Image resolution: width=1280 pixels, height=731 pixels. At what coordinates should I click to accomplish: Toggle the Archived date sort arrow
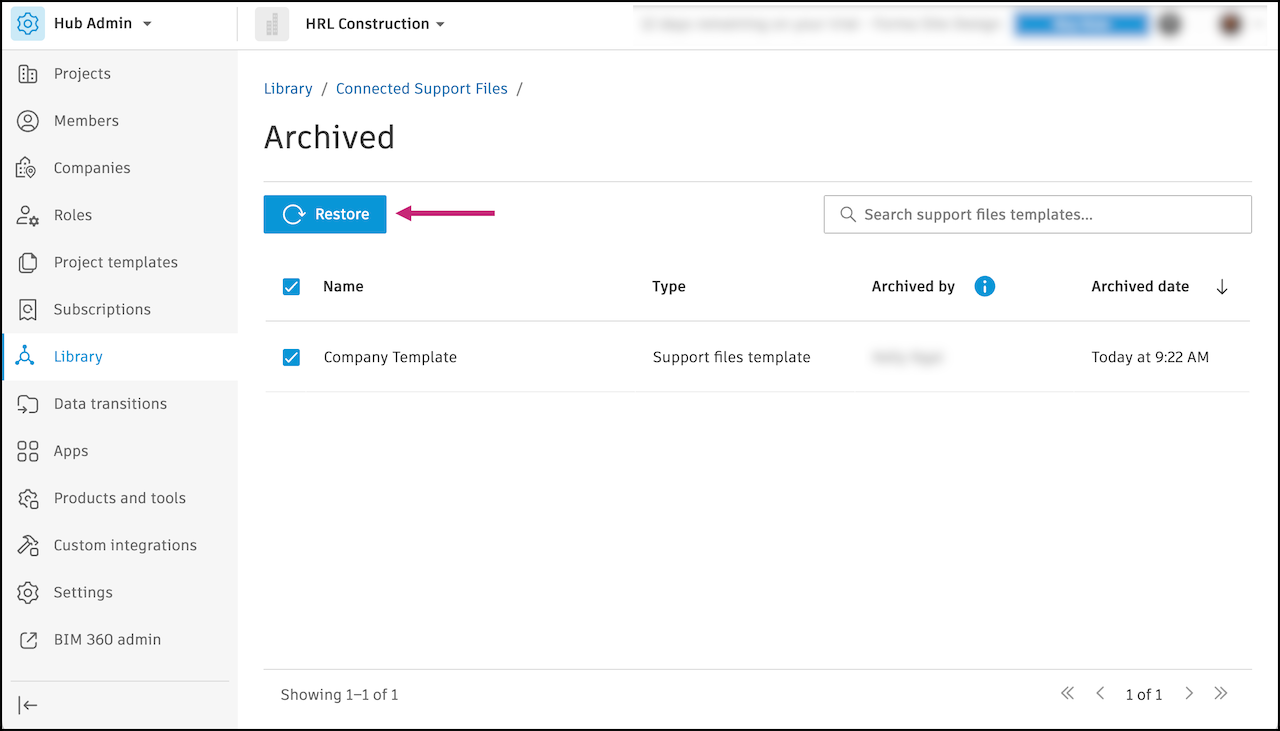(1222, 286)
